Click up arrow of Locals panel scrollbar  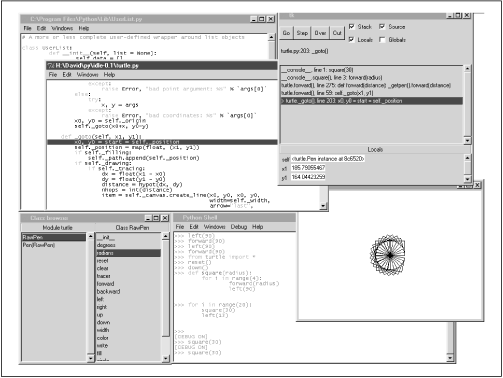(x=467, y=158)
